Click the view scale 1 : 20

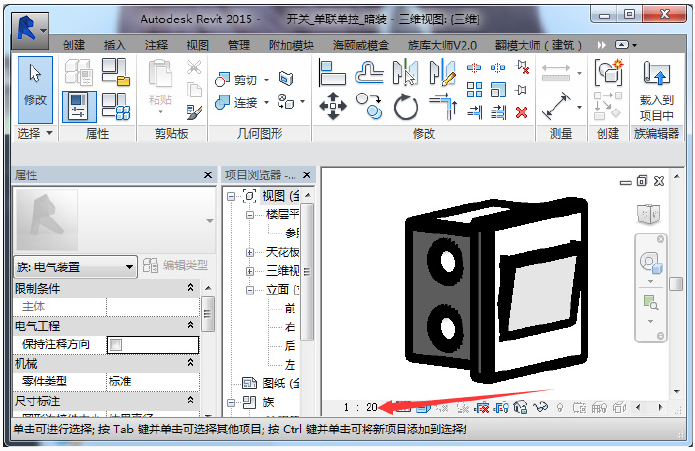click(x=360, y=407)
